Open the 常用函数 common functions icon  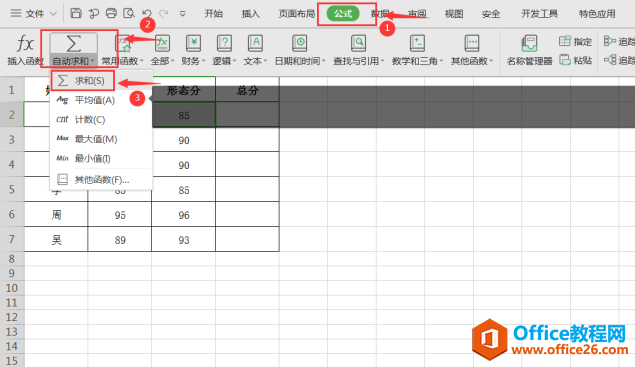(x=123, y=43)
